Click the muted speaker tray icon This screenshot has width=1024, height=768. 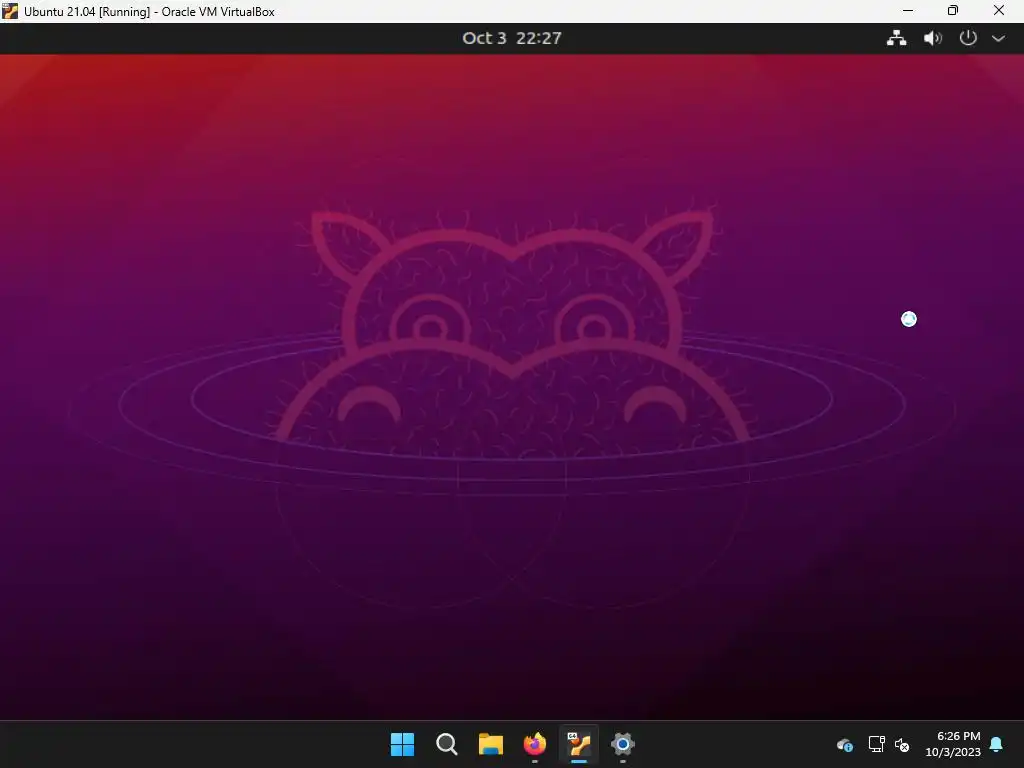point(902,744)
